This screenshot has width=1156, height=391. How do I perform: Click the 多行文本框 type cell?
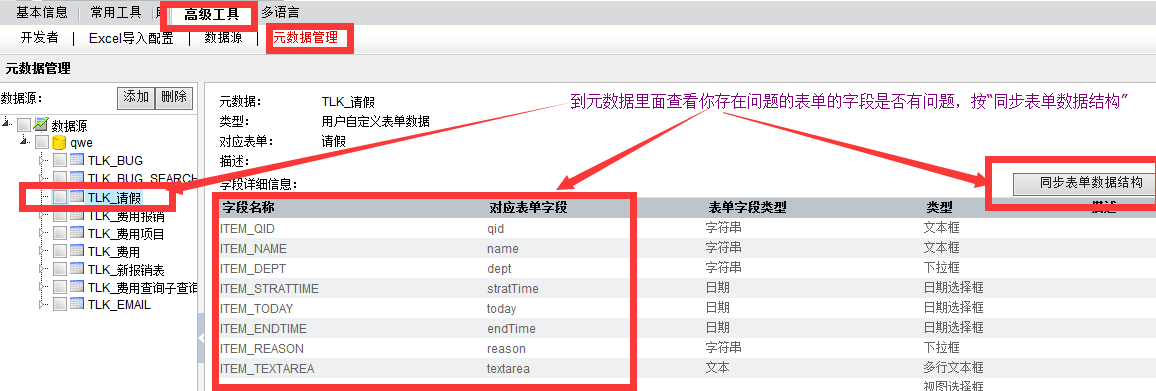coord(953,367)
